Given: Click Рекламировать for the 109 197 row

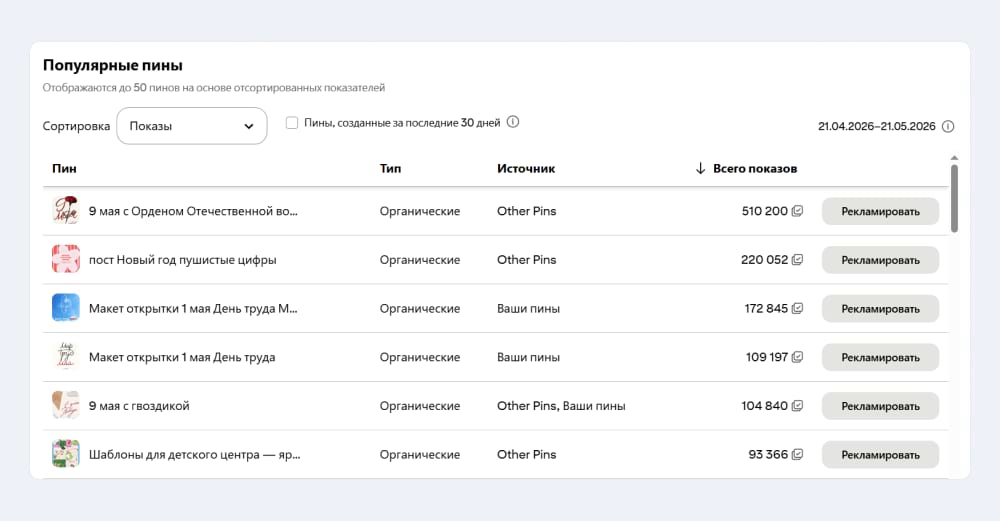Looking at the screenshot, I should 880,357.
